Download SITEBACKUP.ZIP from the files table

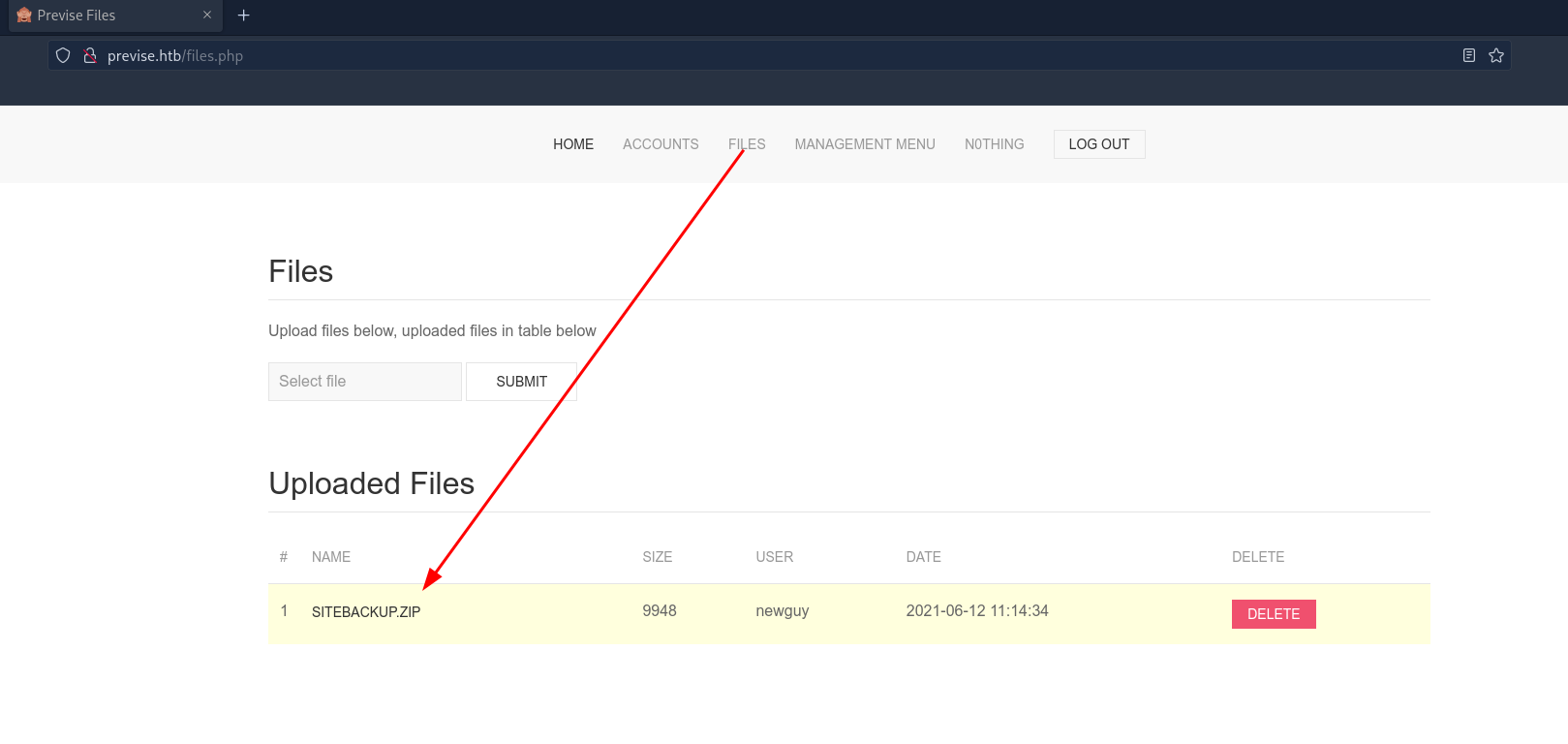click(366, 612)
